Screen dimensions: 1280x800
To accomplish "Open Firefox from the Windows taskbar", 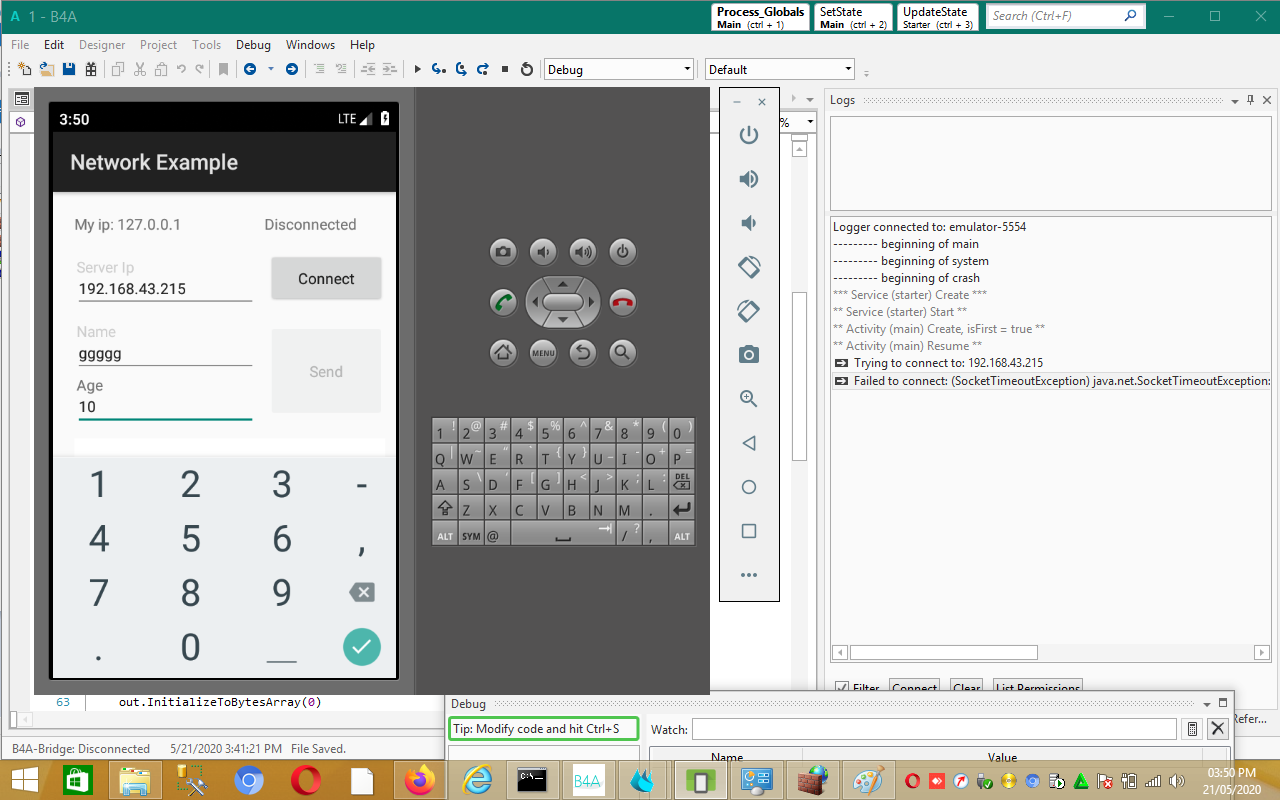I will tap(421, 780).
